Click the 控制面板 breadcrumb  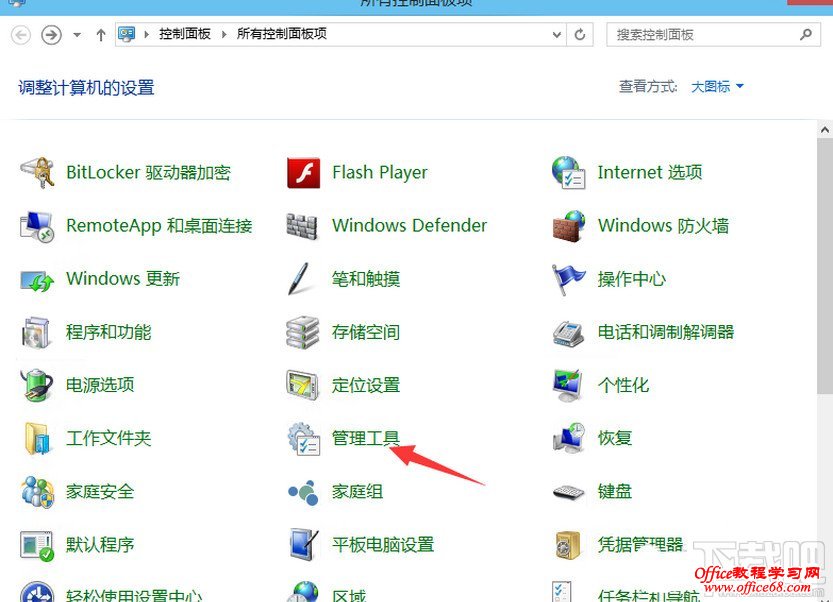coord(185,34)
